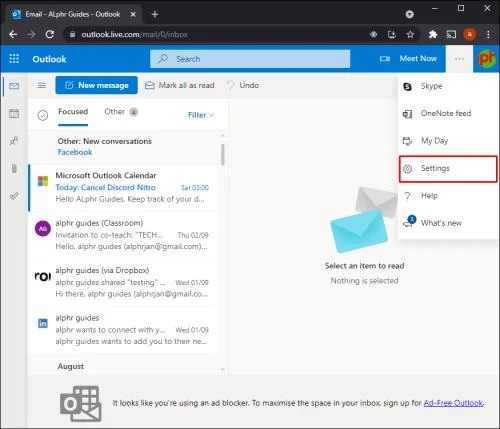The image size is (500, 429).
Task: Click the message list scroll down arrow
Action: pyautogui.click(x=223, y=370)
